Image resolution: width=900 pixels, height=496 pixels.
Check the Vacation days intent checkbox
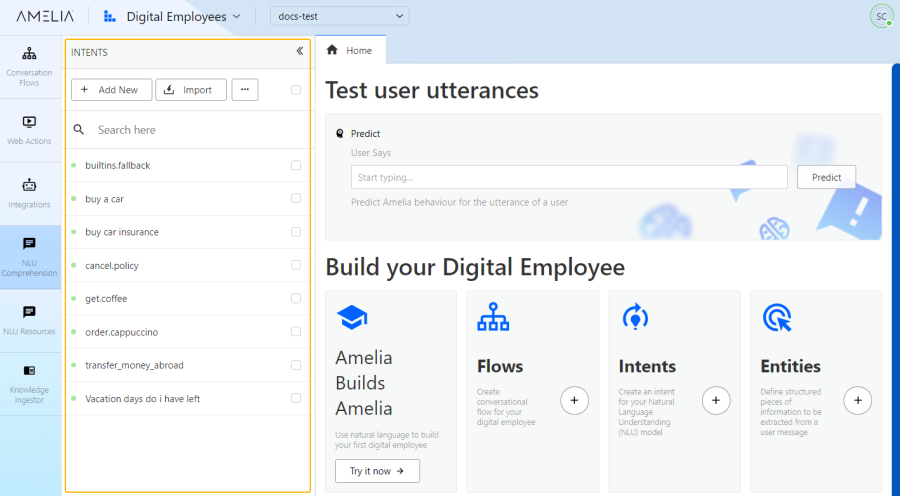click(x=296, y=398)
